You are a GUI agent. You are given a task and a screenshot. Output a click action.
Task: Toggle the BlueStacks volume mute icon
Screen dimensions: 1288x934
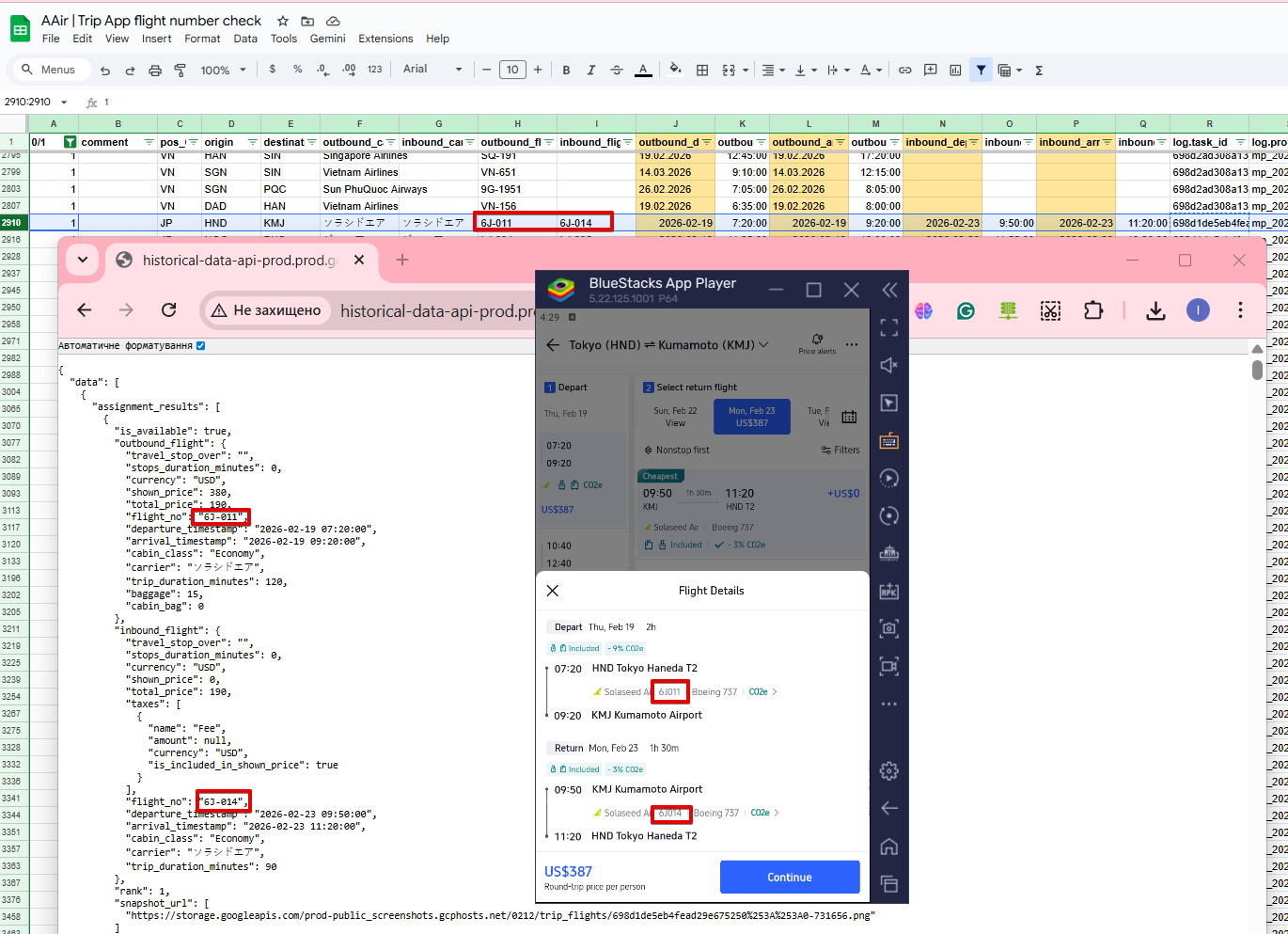coord(888,365)
